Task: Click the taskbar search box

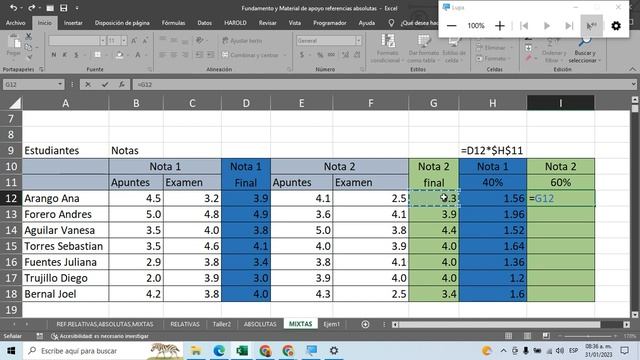Action: (x=104, y=351)
